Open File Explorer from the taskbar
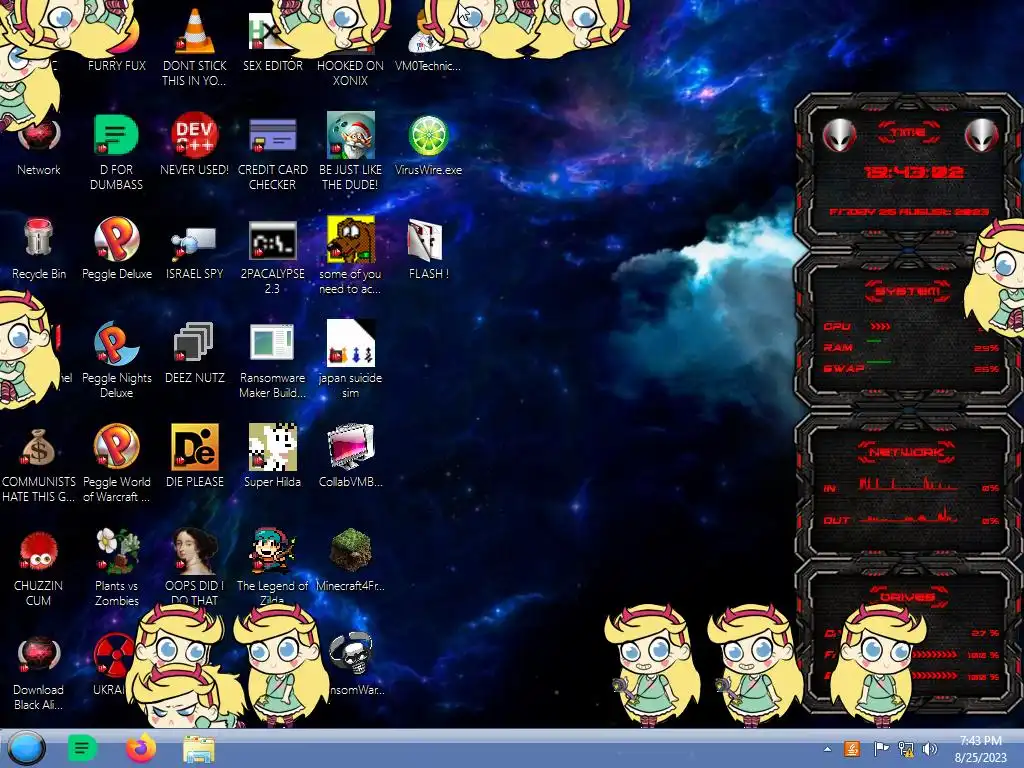1024x768 pixels. pyautogui.click(x=199, y=750)
